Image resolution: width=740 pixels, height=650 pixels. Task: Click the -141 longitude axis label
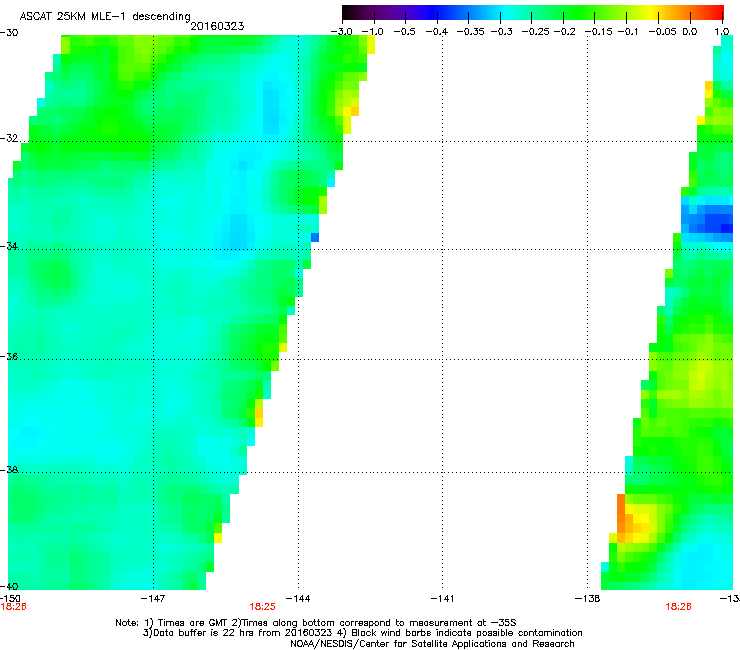[x=443, y=599]
